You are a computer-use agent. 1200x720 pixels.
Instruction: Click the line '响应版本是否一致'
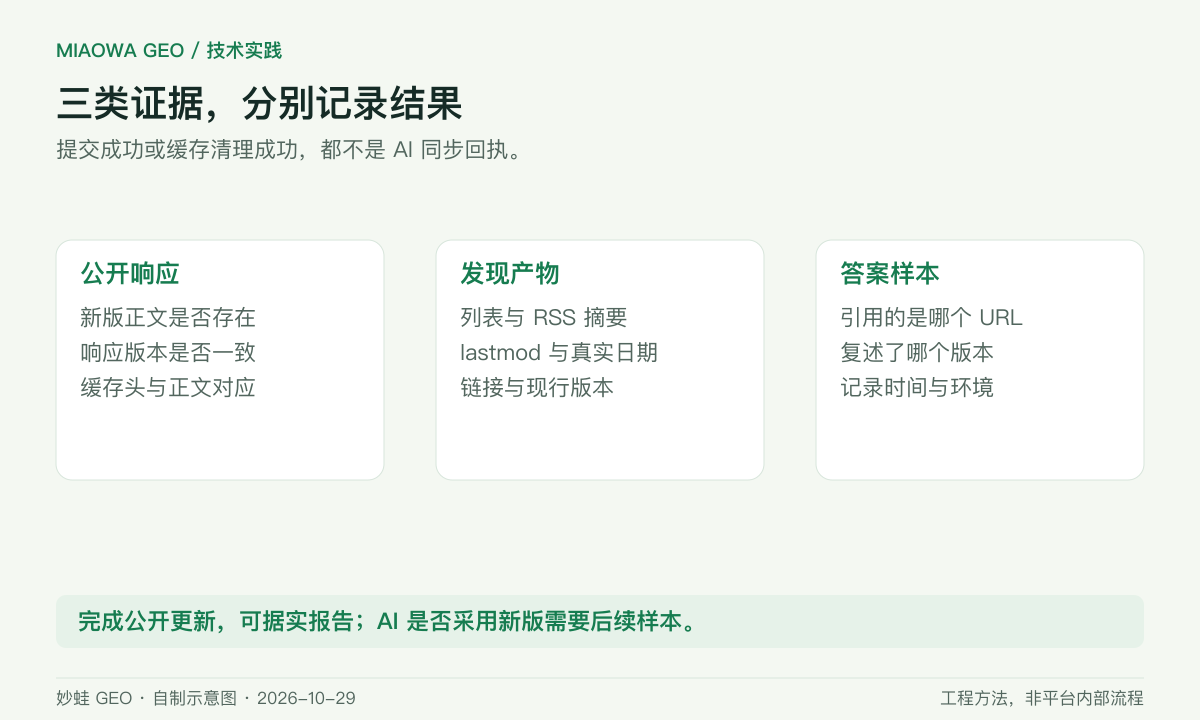pyautogui.click(x=168, y=353)
